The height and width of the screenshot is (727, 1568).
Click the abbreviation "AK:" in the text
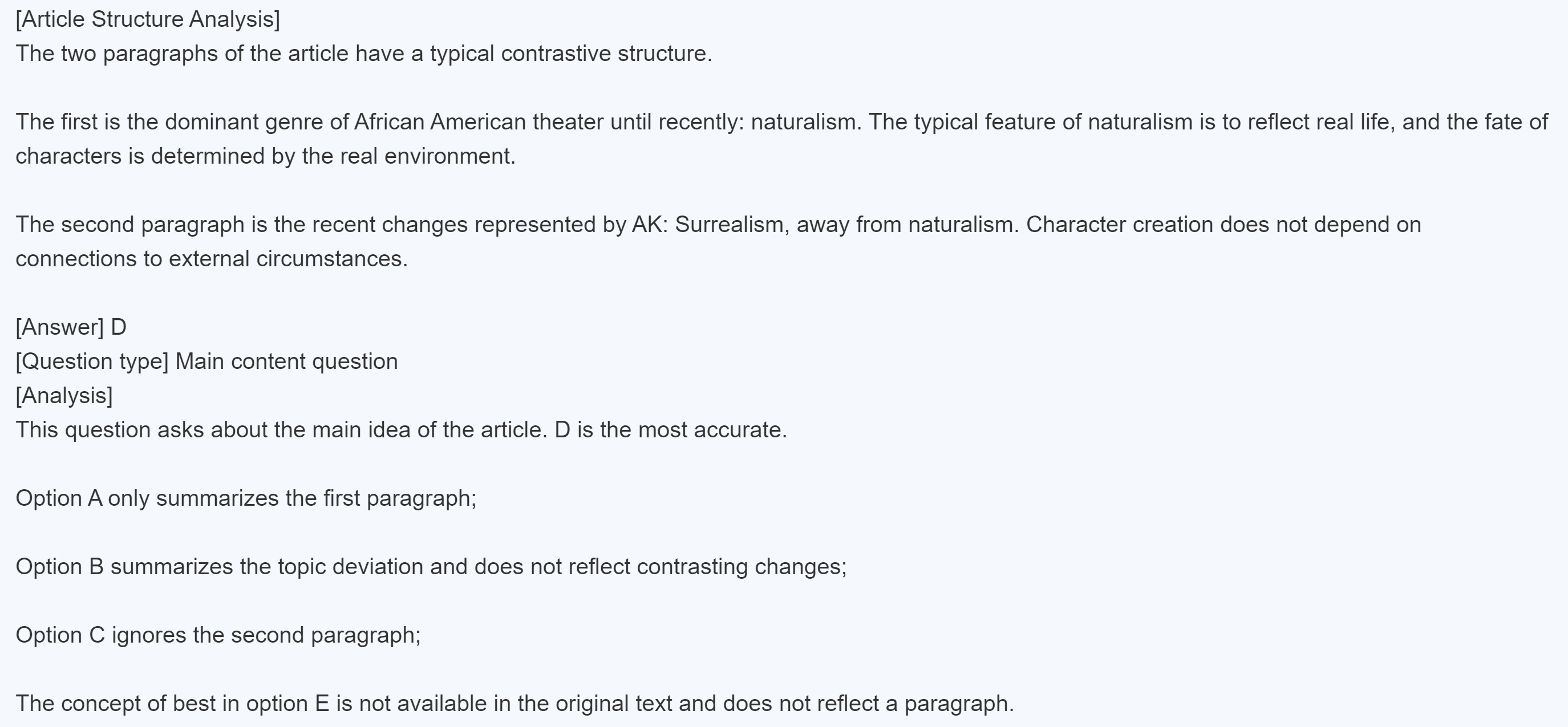click(x=650, y=225)
